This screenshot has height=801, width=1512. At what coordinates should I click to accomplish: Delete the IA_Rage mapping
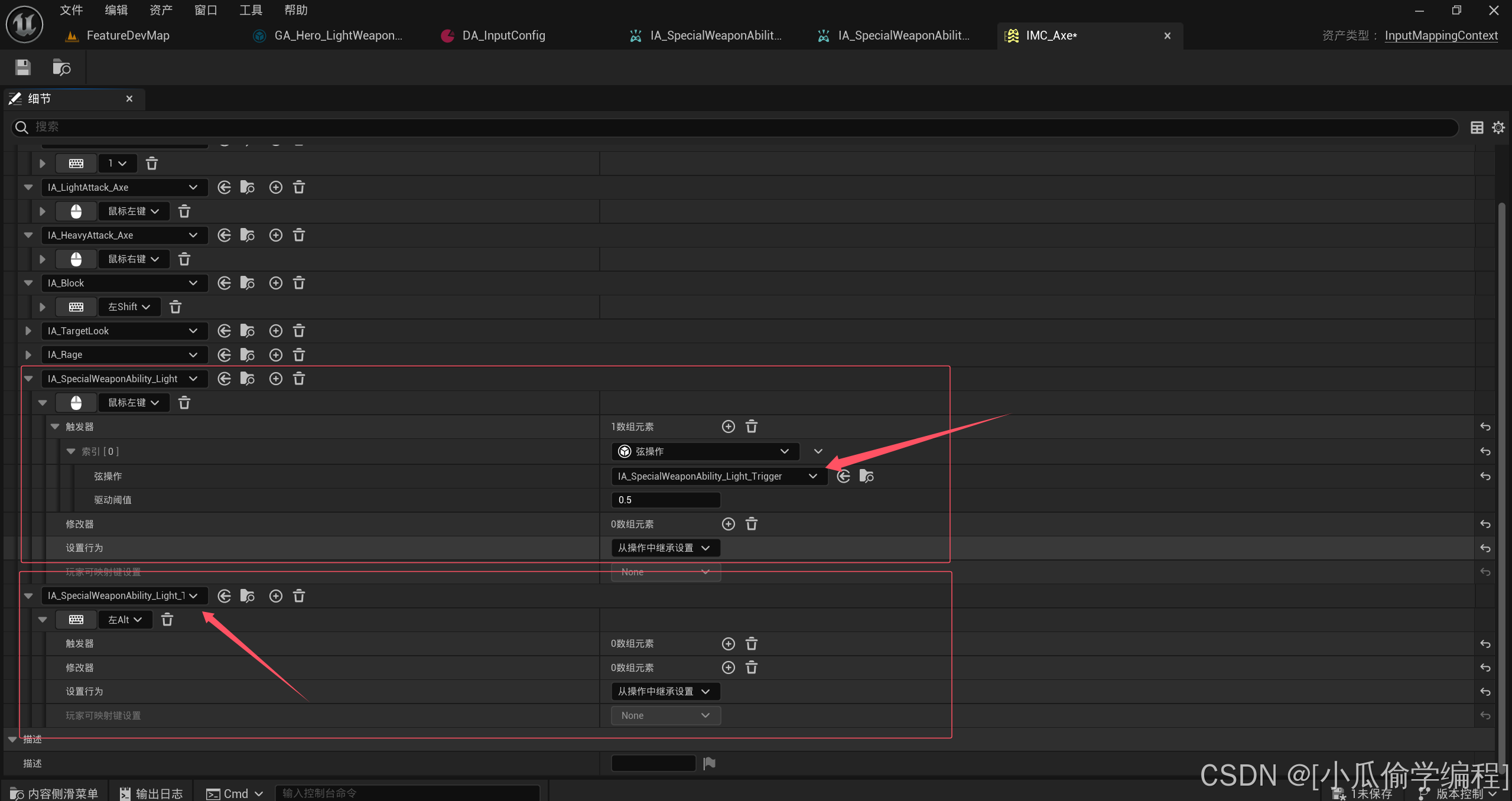pyautogui.click(x=299, y=354)
